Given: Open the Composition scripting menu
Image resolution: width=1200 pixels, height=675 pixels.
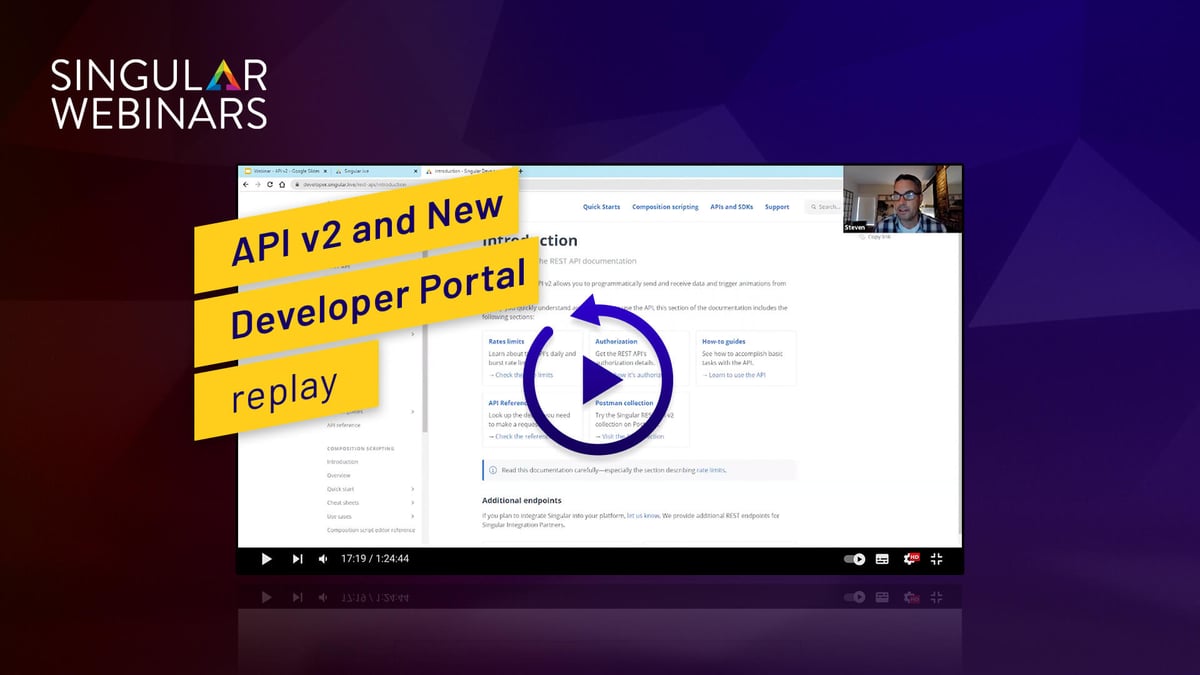Looking at the screenshot, I should point(665,207).
